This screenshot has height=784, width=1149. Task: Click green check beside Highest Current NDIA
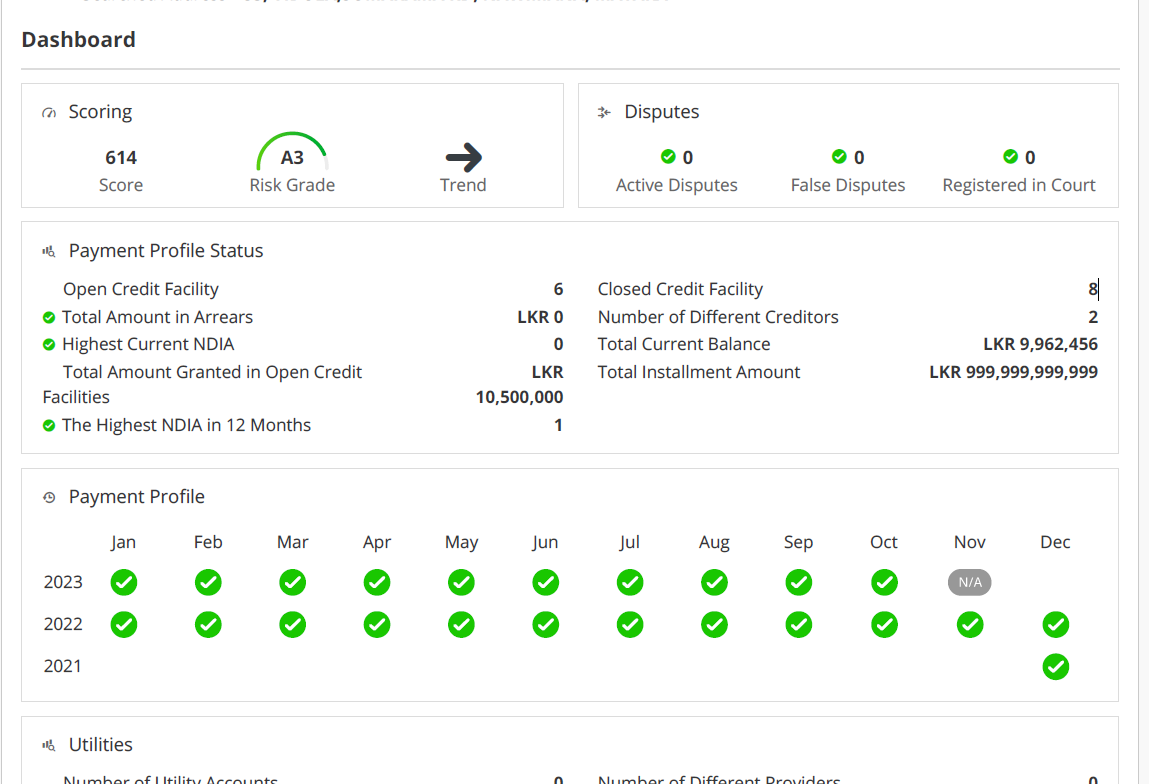click(49, 344)
